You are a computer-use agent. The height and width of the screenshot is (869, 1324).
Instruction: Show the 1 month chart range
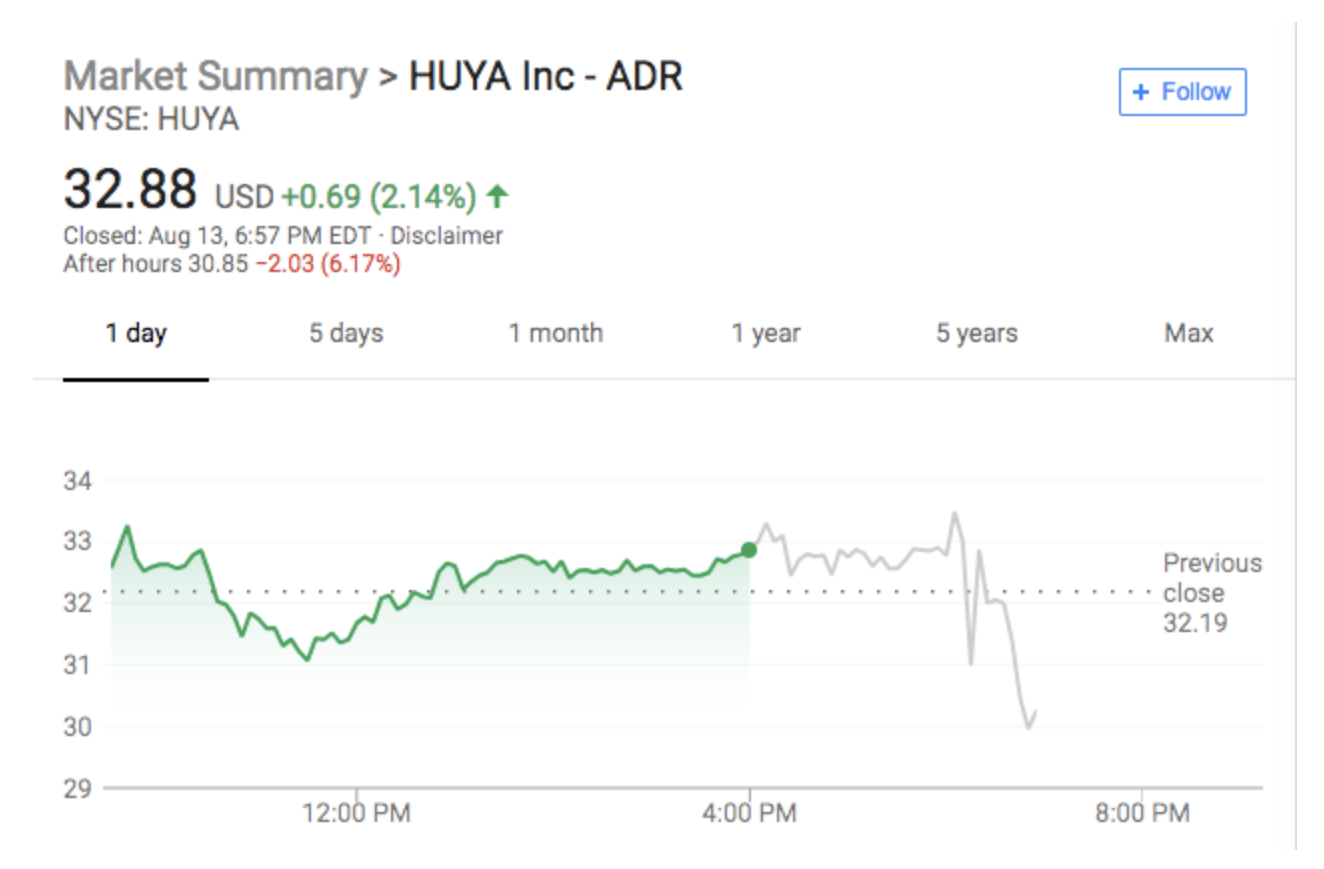tap(555, 333)
